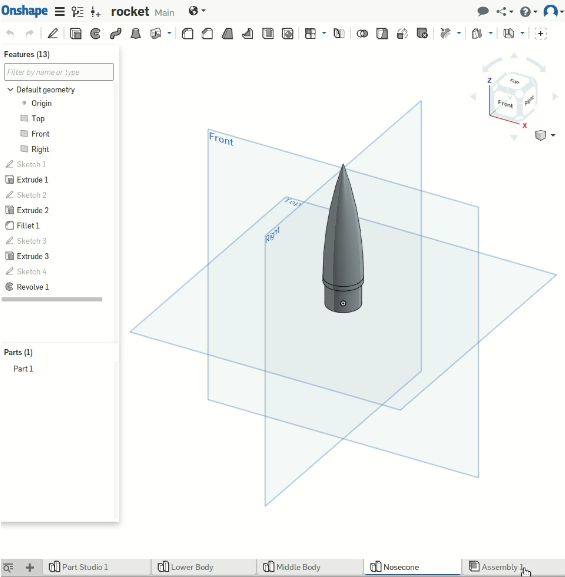This screenshot has width=565, height=577.
Task: Select the Hole tool
Action: click(287, 34)
